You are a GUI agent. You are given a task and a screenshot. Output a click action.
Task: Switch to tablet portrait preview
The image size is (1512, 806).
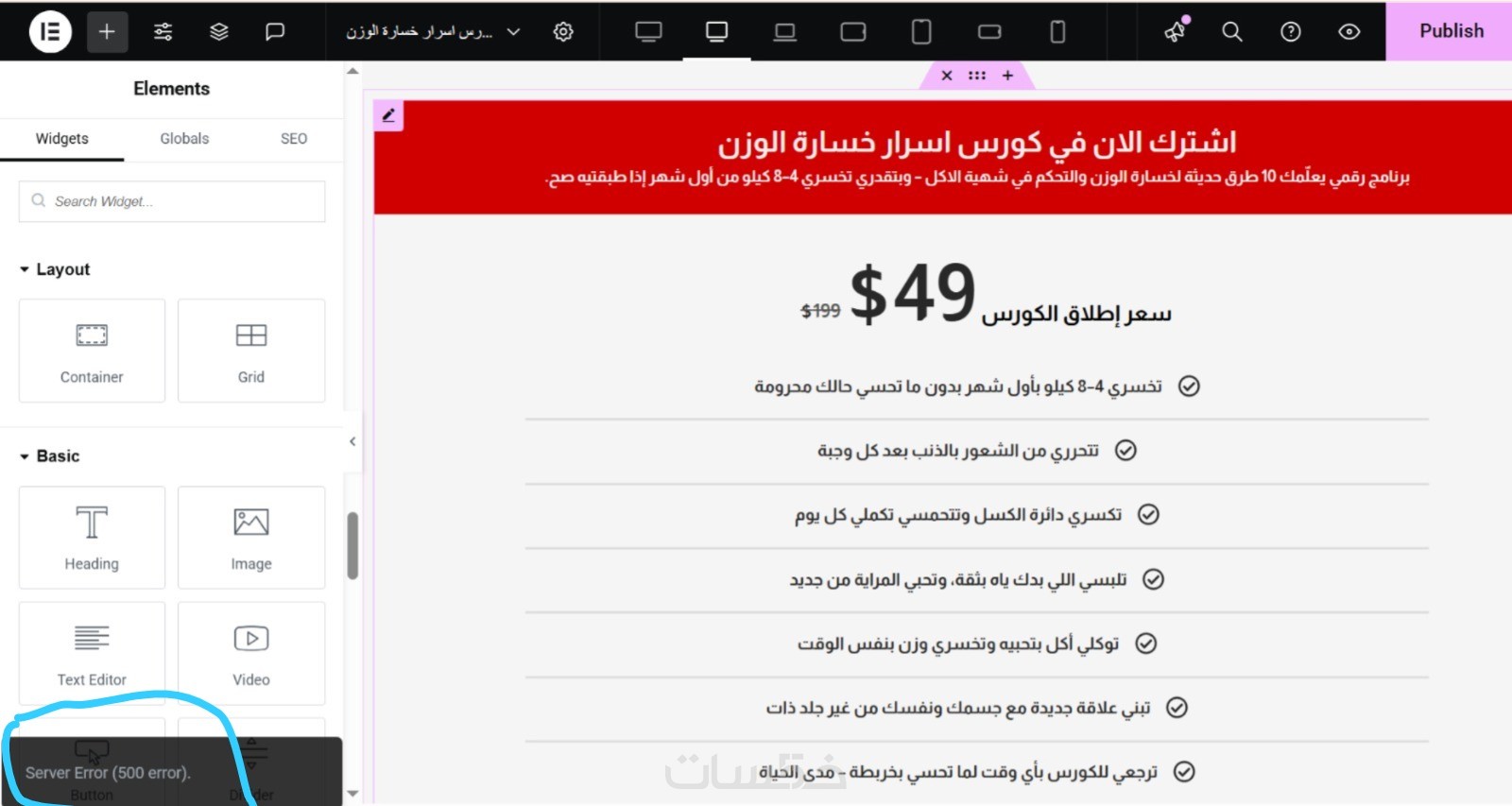tap(921, 32)
